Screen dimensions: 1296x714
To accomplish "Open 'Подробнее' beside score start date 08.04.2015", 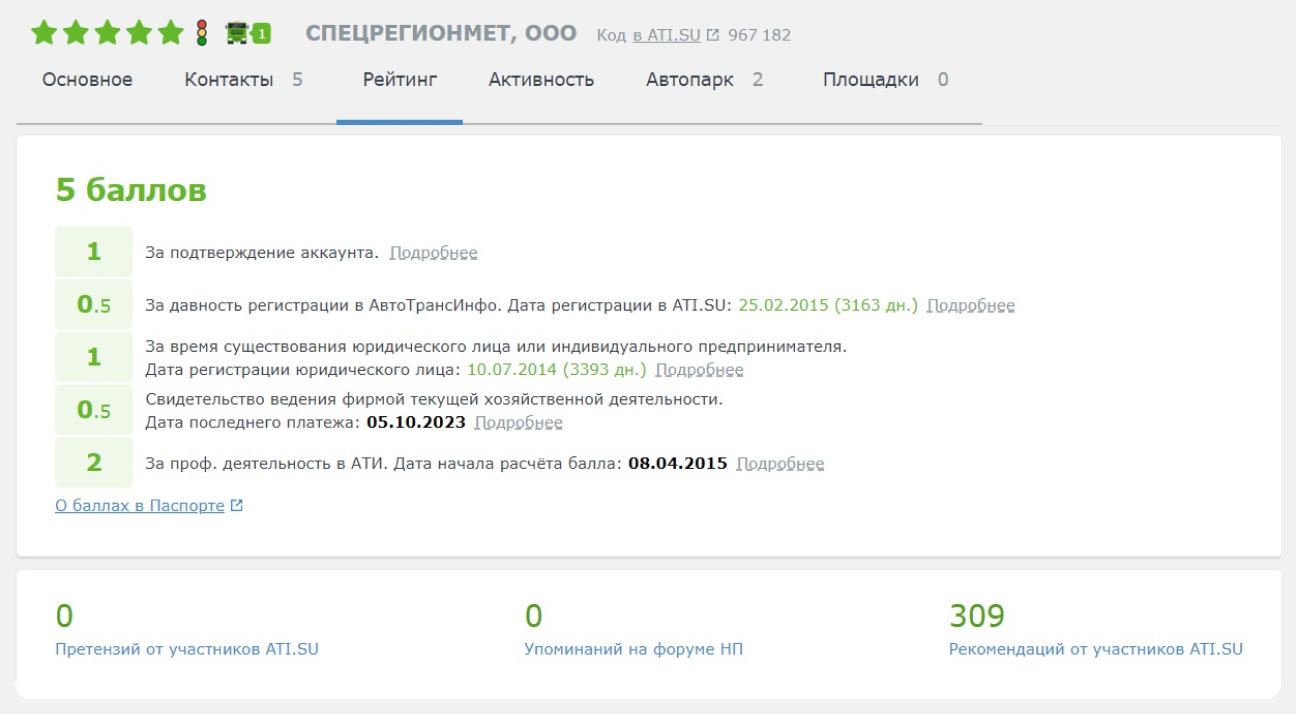I will coord(780,464).
